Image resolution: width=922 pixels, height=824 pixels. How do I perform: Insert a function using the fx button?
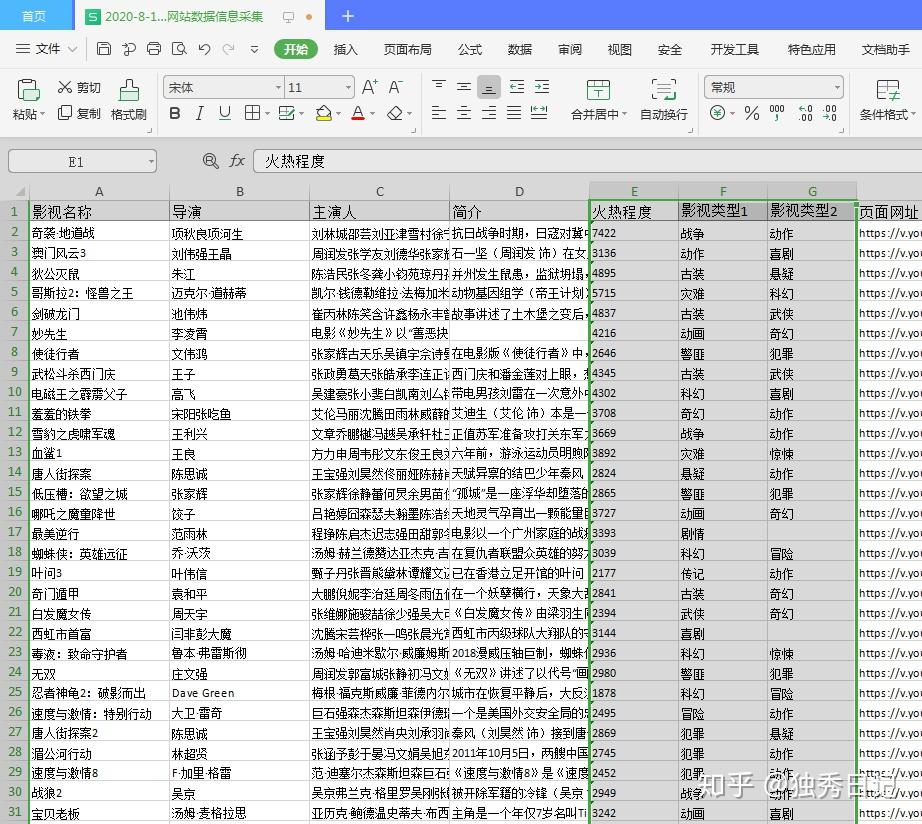234,161
